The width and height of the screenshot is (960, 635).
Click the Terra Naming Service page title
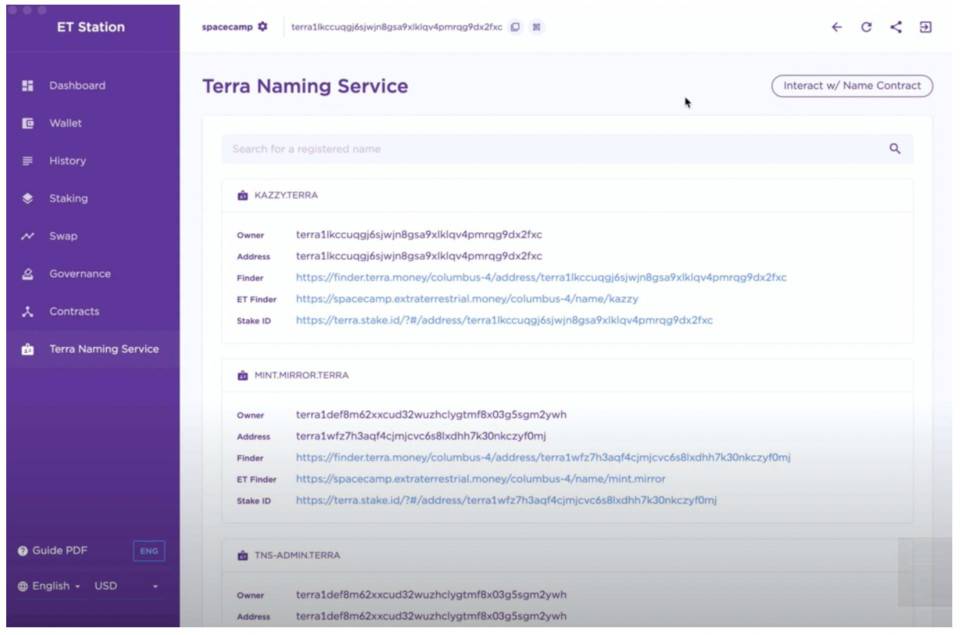305,86
